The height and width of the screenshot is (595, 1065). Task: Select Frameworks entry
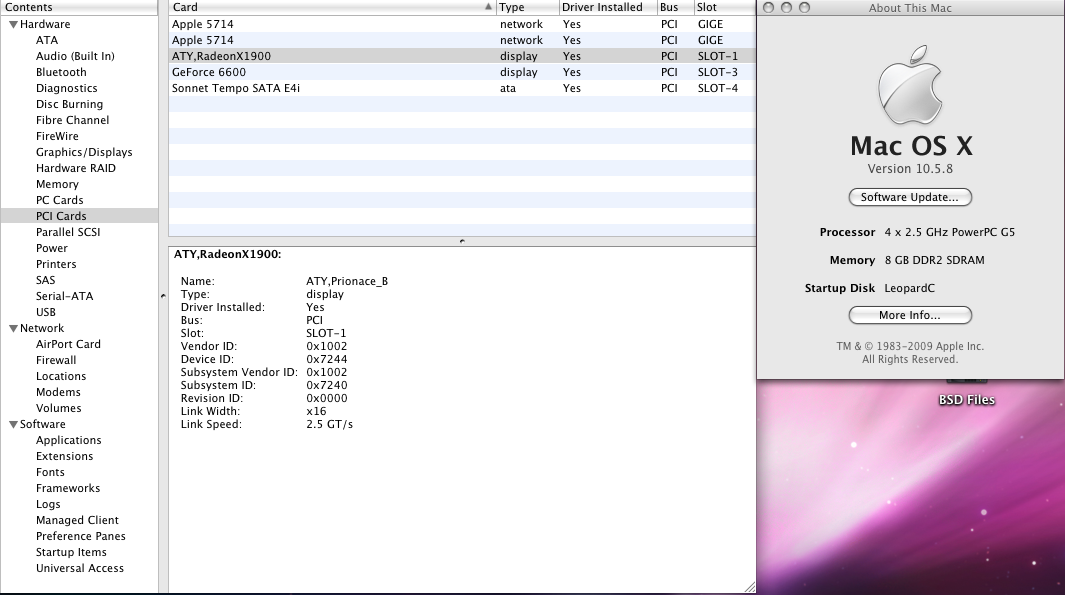[67, 488]
